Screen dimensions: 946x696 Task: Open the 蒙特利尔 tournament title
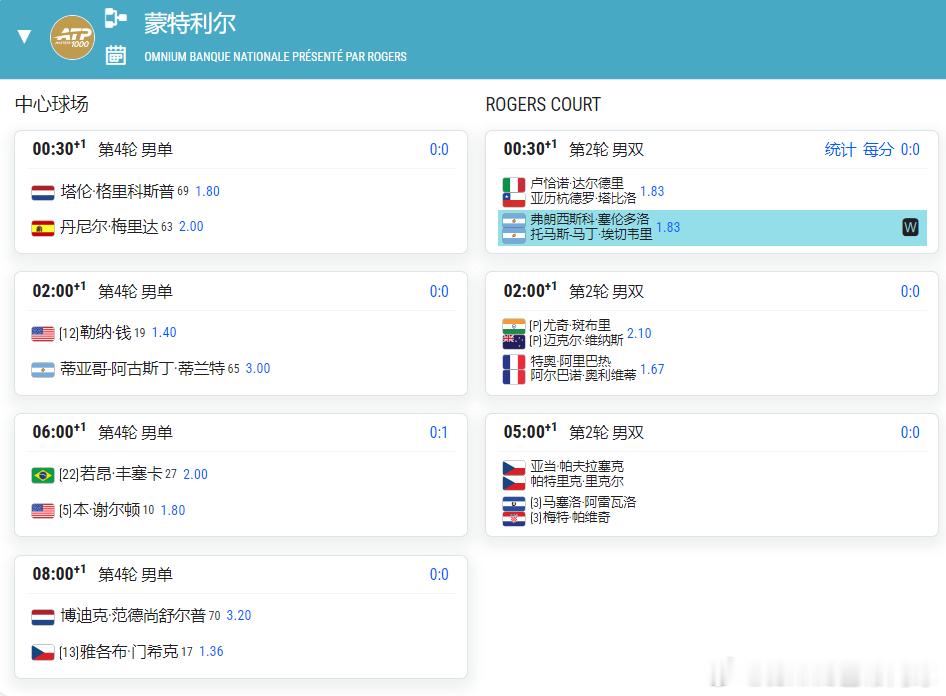click(x=189, y=24)
